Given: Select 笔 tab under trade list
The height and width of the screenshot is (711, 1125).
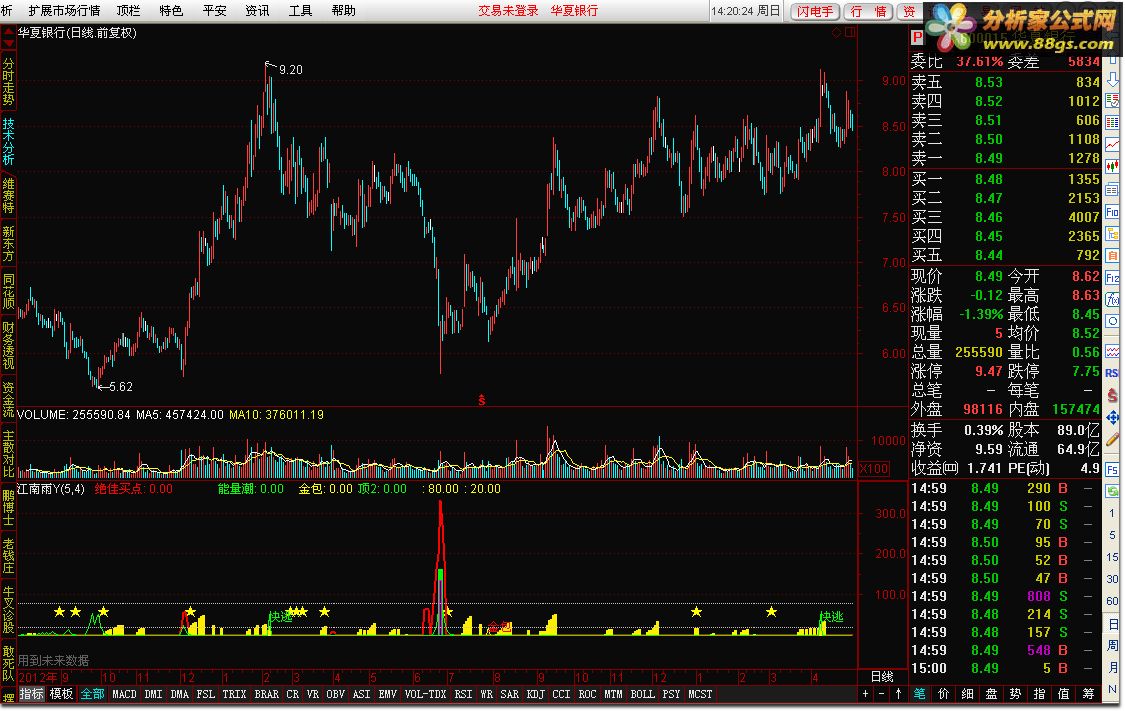Looking at the screenshot, I should click(919, 694).
